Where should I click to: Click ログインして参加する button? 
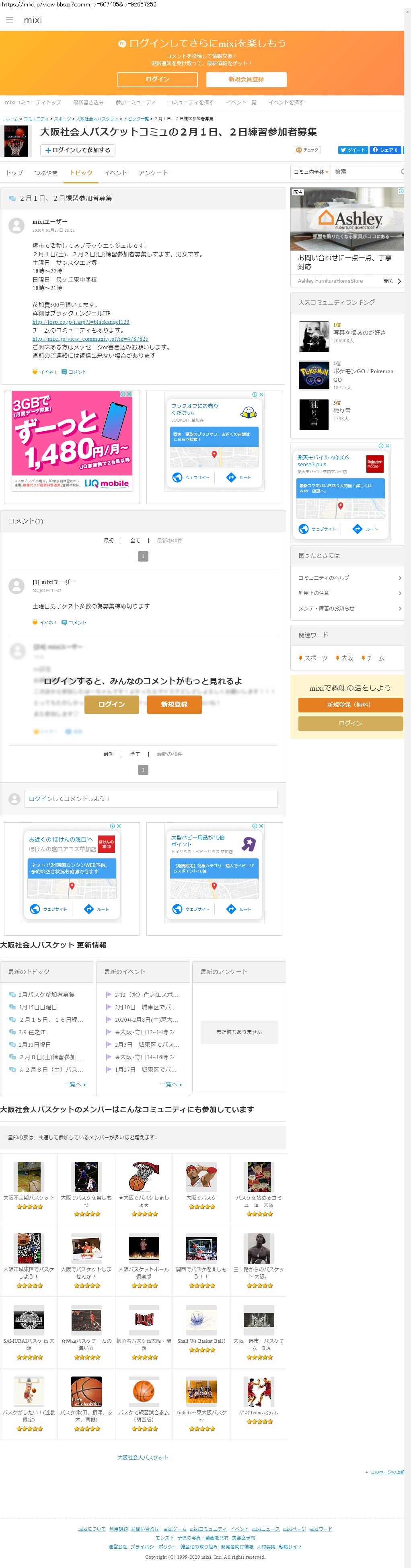pyautogui.click(x=77, y=150)
